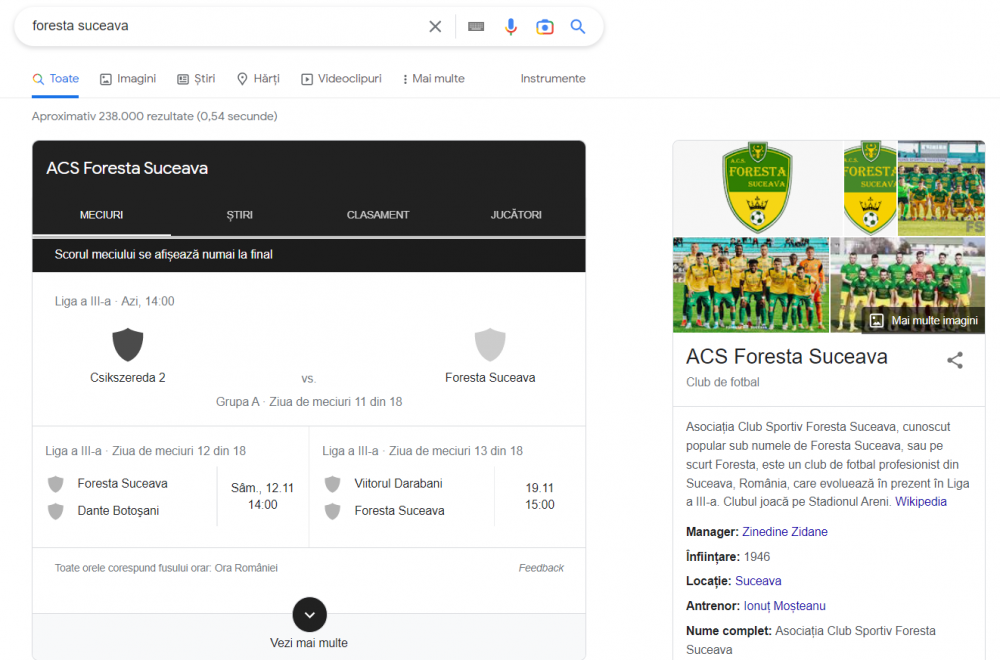
Task: Click the Foresta Suceava shield in today's match
Action: 490,345
